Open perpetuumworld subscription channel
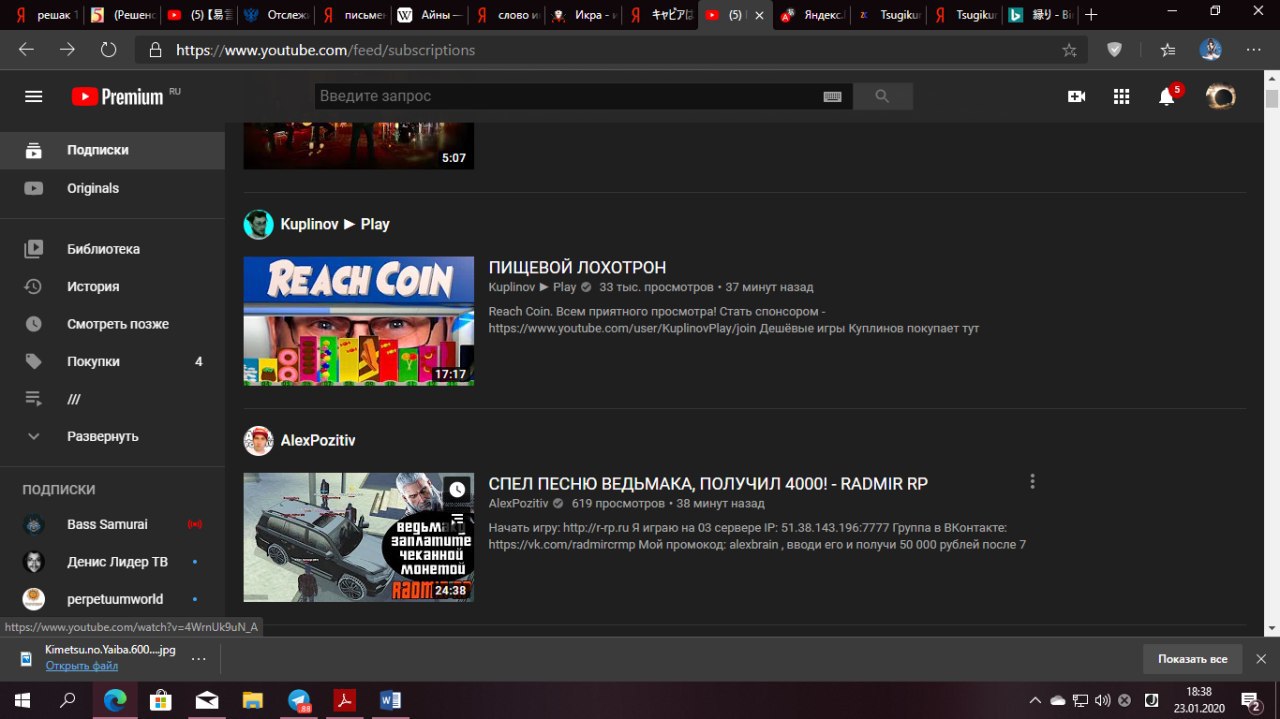This screenshot has height=719, width=1280. 112,599
